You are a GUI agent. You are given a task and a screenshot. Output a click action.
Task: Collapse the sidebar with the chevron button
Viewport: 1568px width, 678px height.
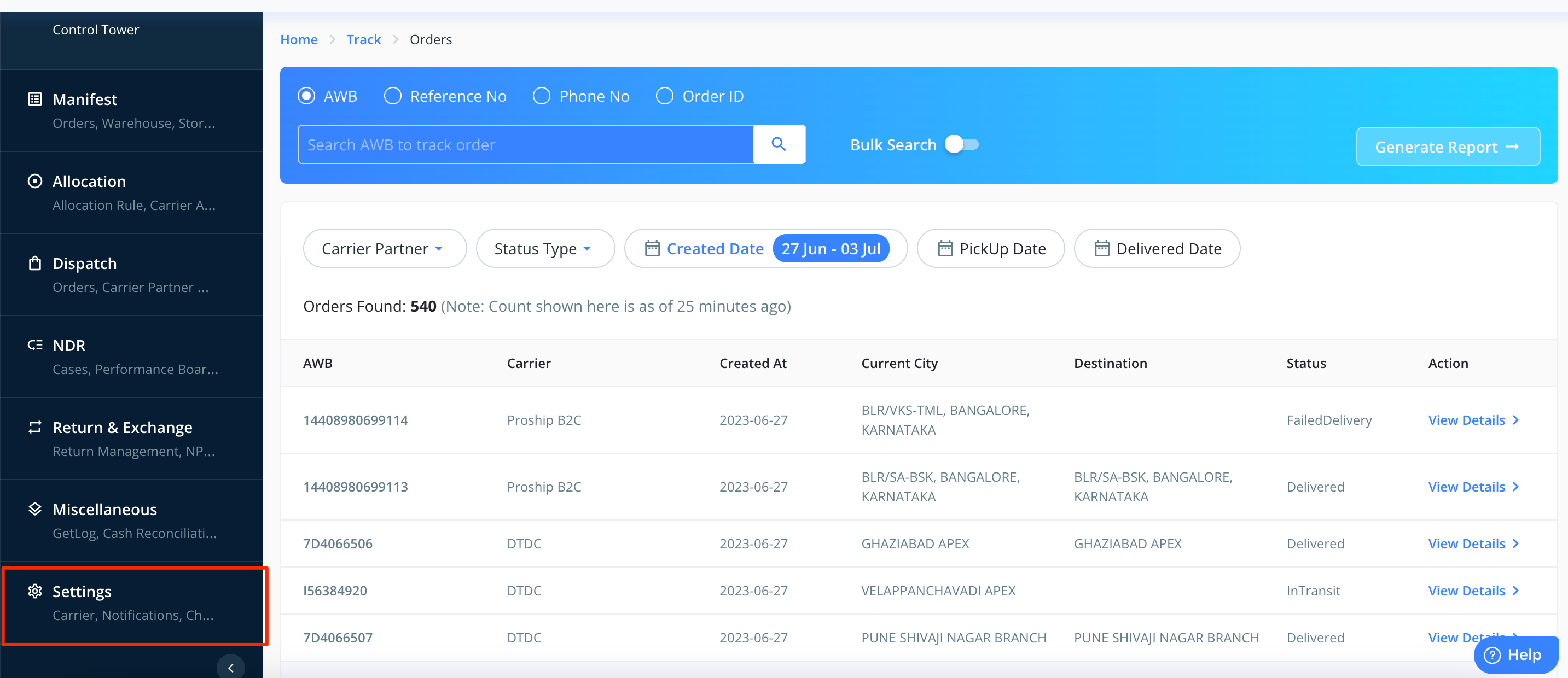(231, 667)
